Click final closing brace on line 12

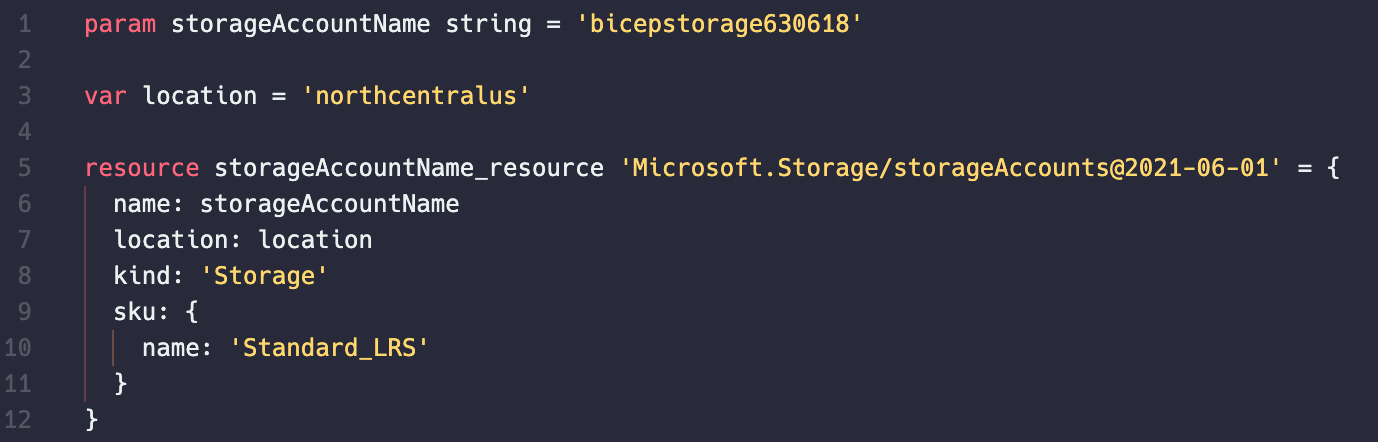pos(92,420)
